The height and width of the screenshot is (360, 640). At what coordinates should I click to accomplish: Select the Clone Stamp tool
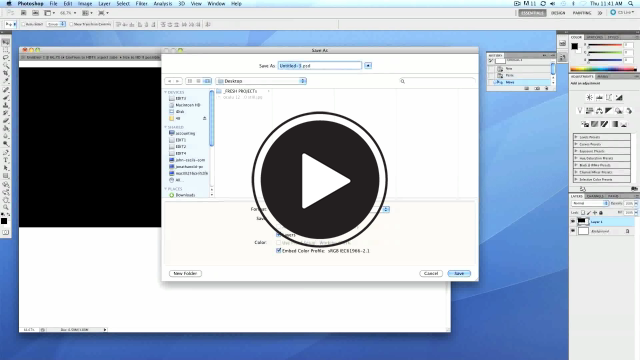[x=6, y=106]
